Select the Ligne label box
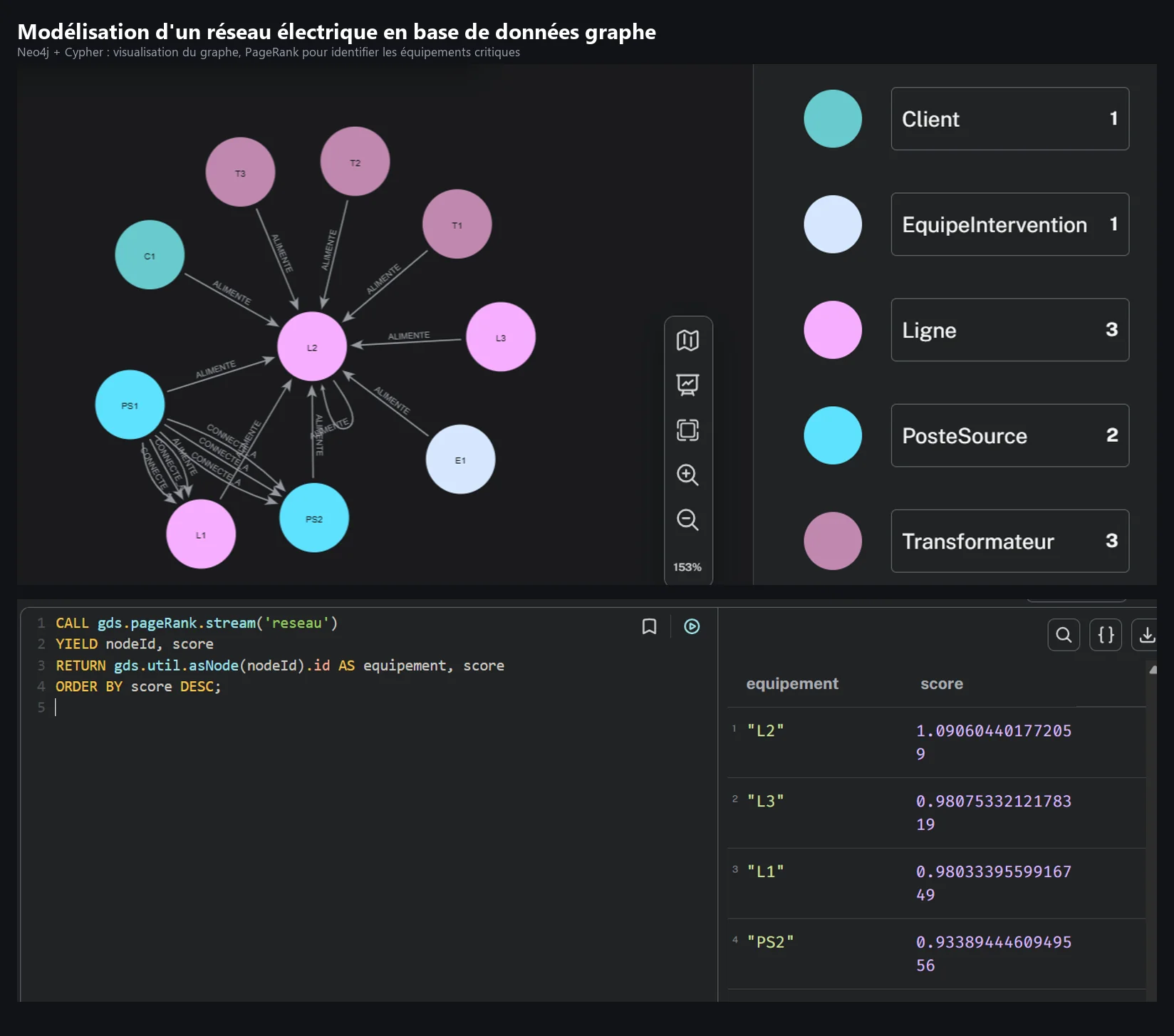The height and width of the screenshot is (1036, 1174). (1009, 330)
